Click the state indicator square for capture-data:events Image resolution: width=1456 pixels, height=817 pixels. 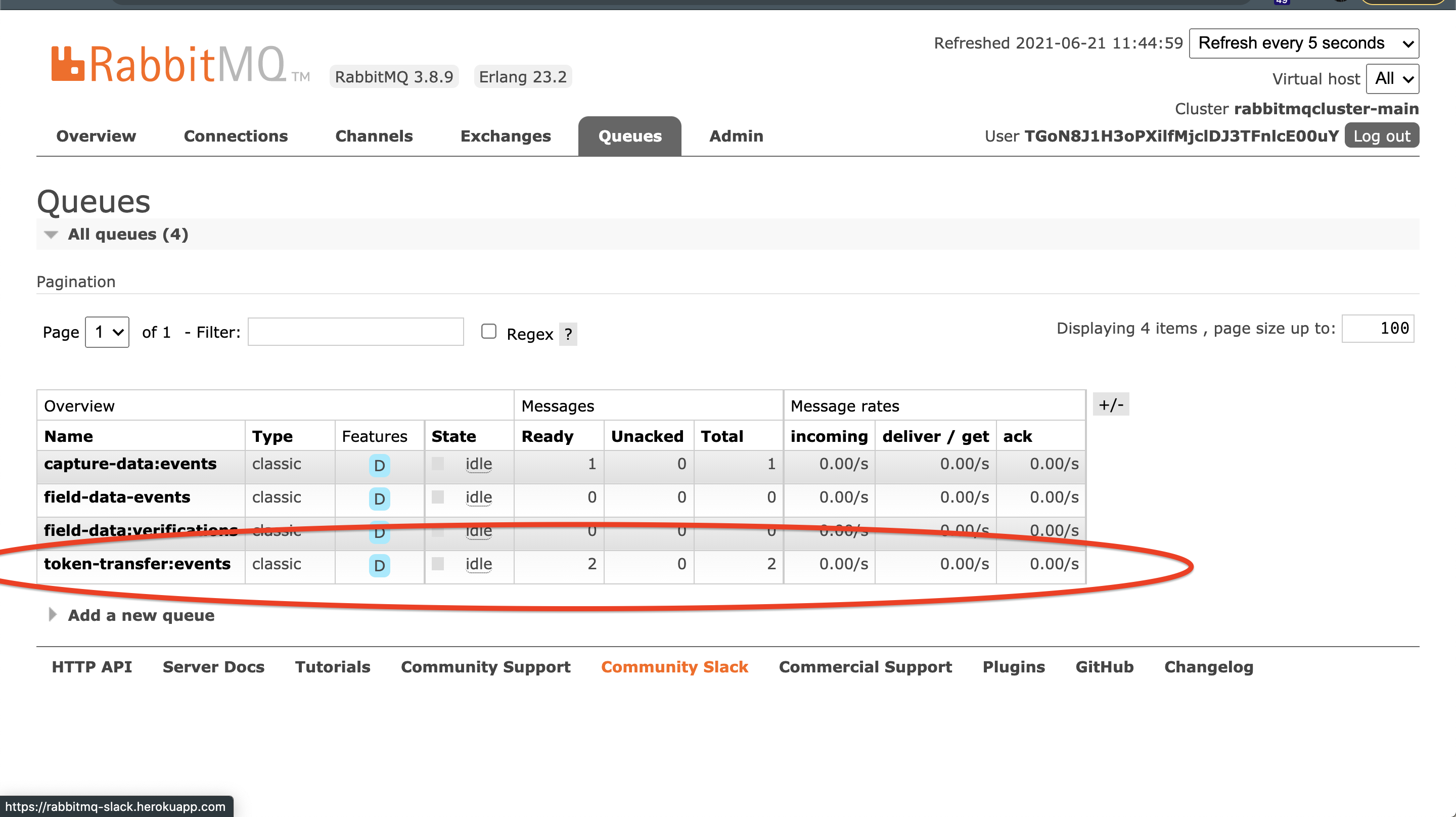437,464
